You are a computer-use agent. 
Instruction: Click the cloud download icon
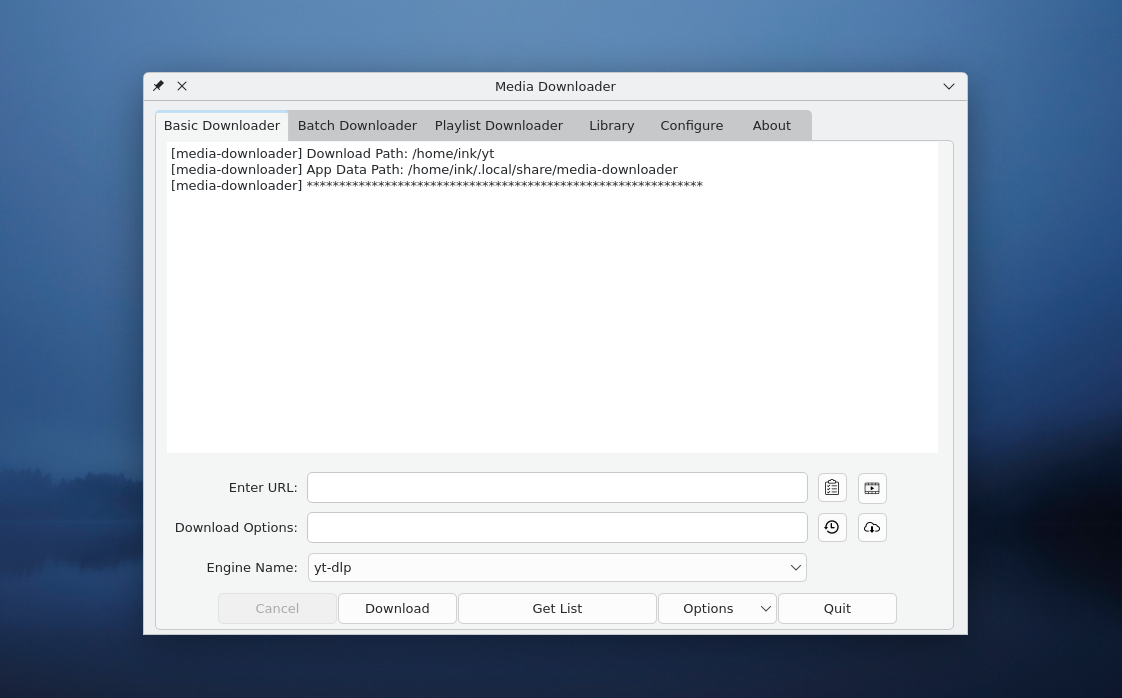coord(872,527)
